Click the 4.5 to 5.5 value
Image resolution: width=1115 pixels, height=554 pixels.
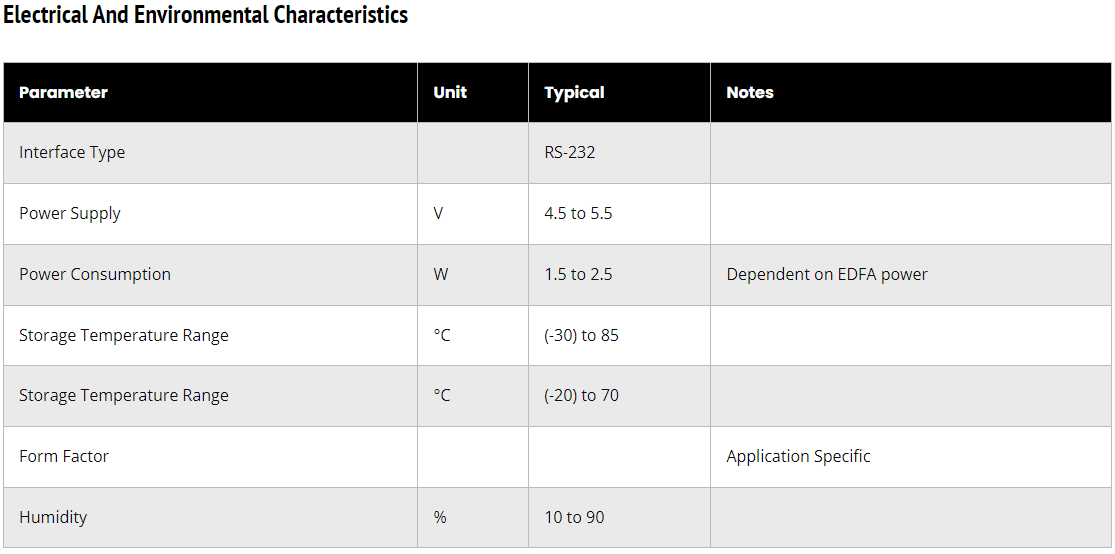point(578,213)
